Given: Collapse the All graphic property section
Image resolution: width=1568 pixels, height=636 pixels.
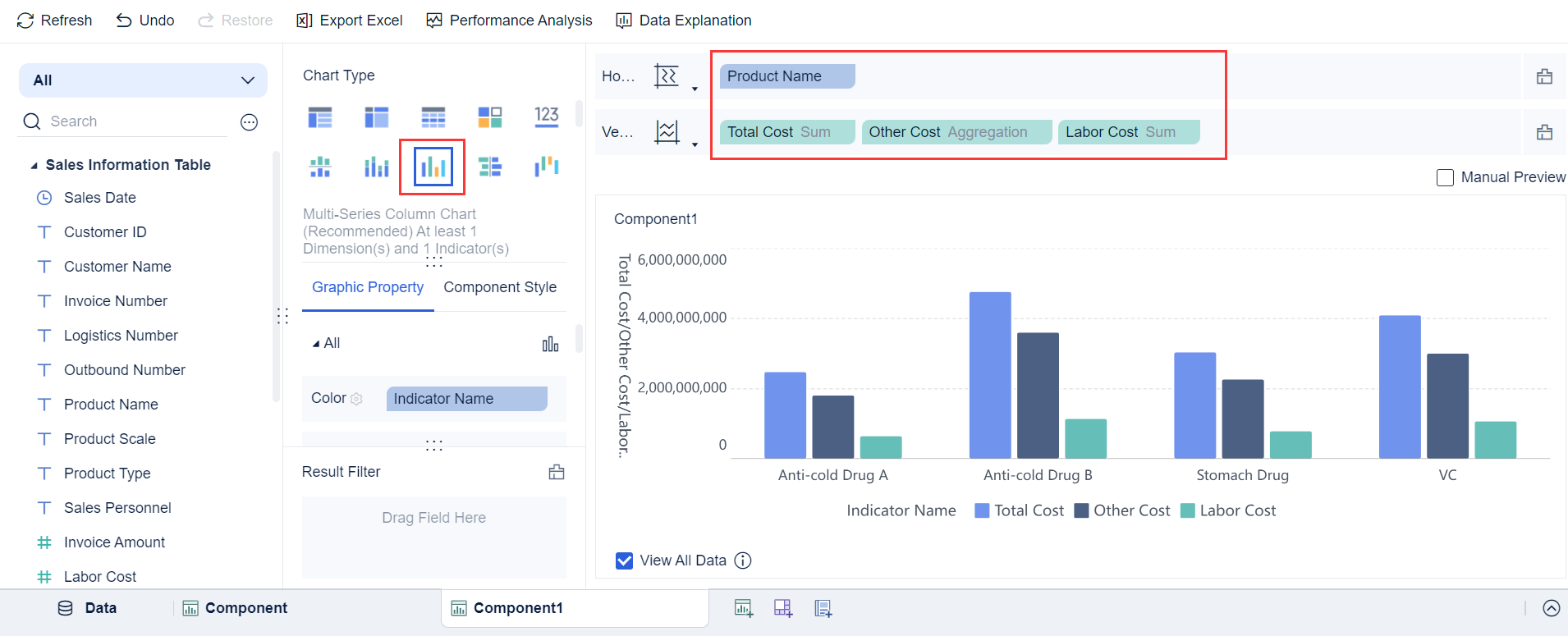Looking at the screenshot, I should (x=316, y=344).
